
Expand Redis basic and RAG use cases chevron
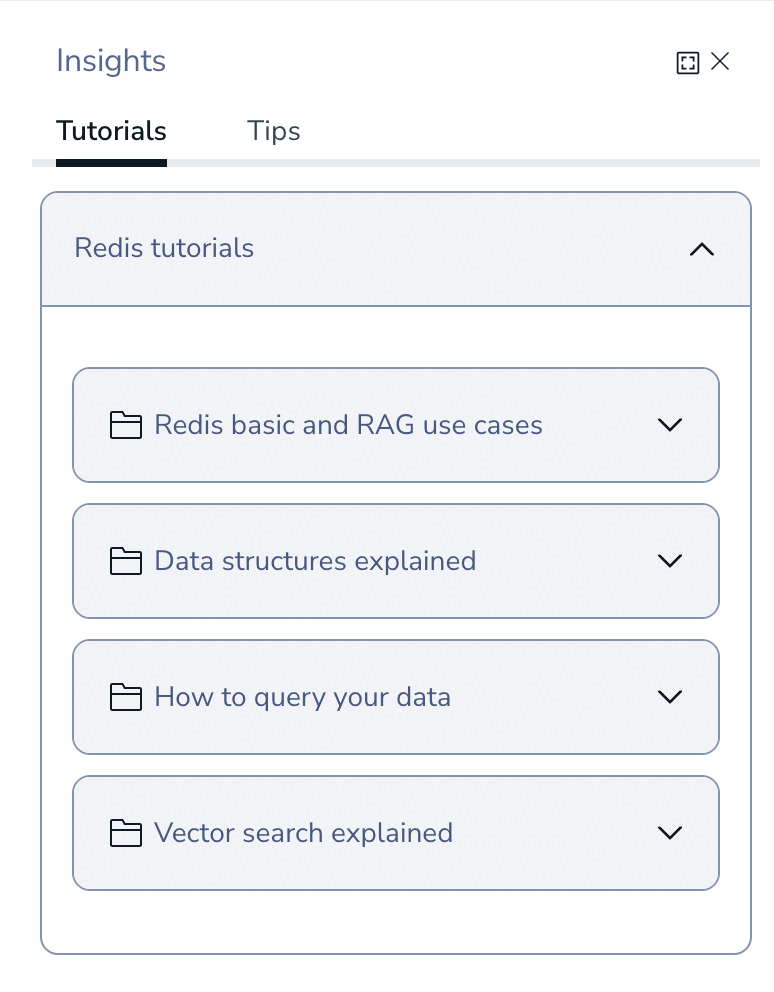(670, 425)
